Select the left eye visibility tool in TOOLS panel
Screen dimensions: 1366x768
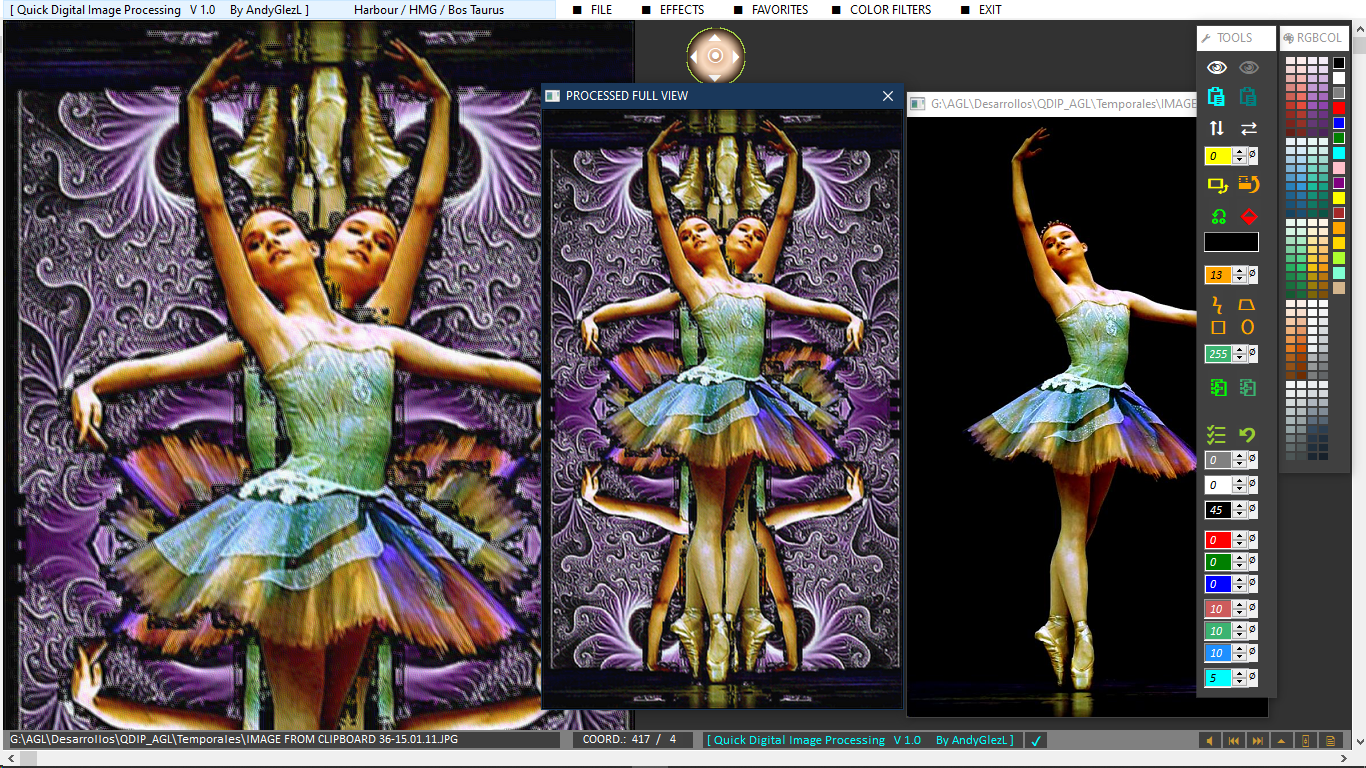[1216, 66]
